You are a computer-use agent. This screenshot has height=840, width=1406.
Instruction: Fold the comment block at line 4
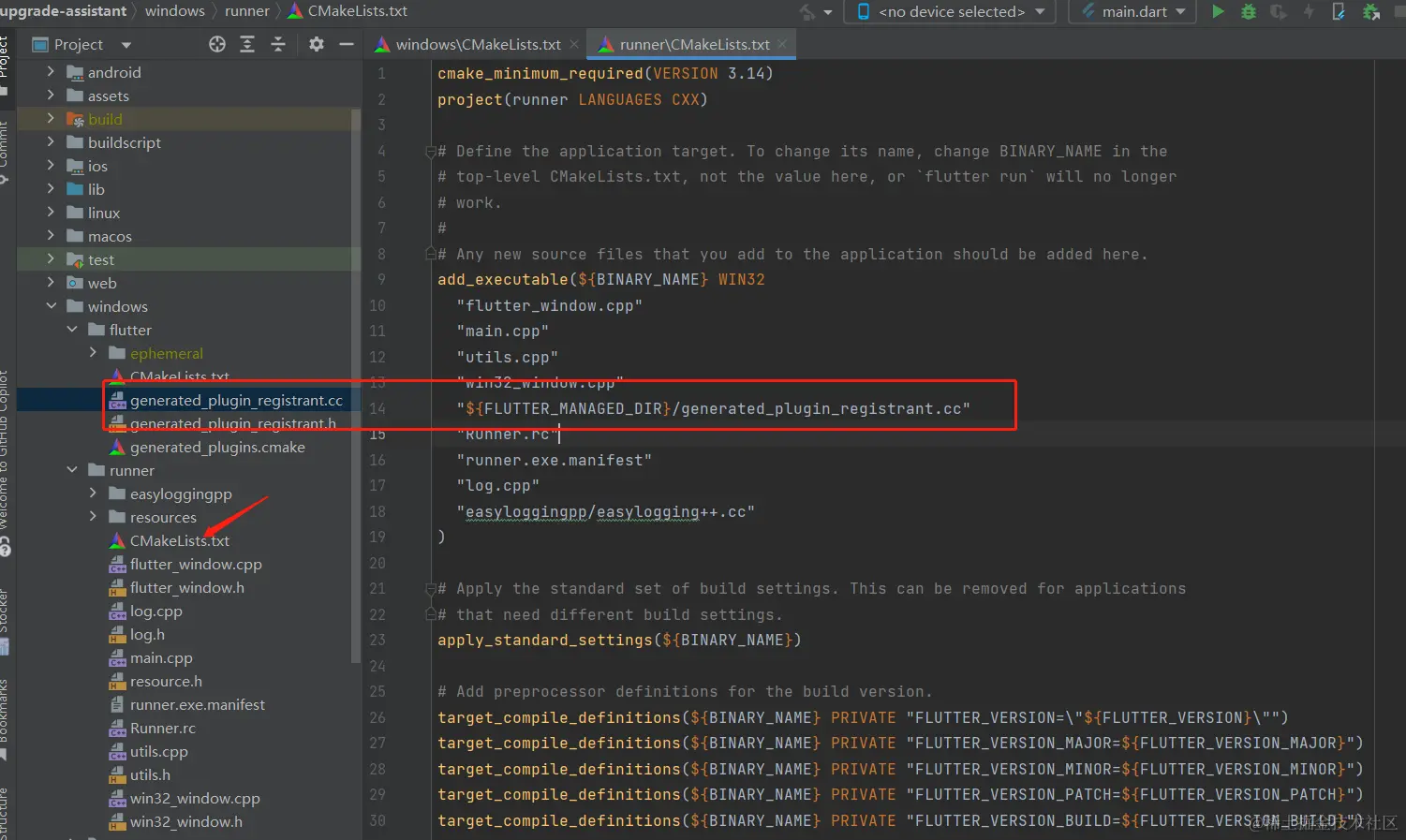(430, 151)
